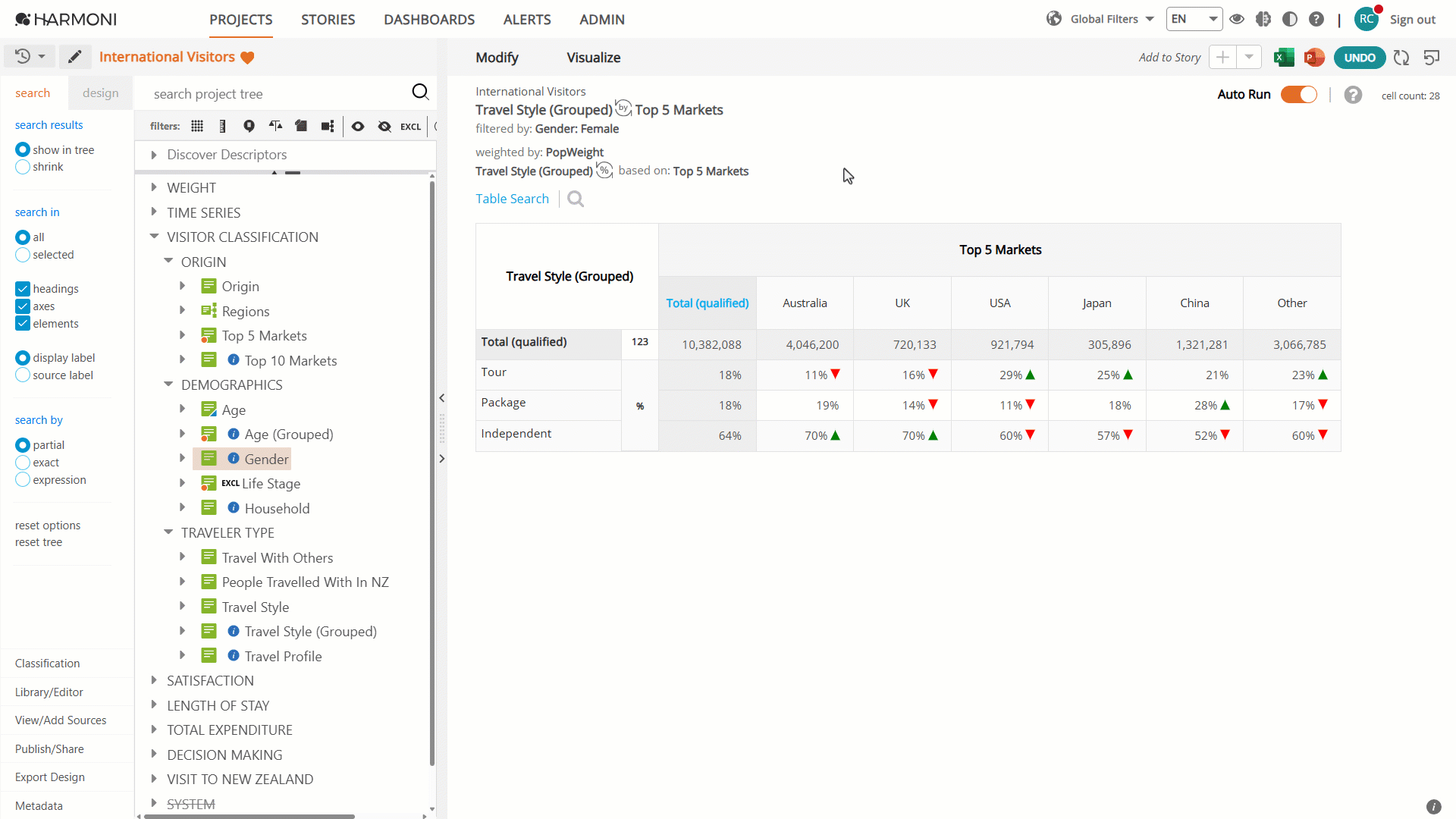Screen dimensions: 1456x819
Task: Collapse the DEMOGRAPHICS tree group
Action: pyautogui.click(x=168, y=384)
